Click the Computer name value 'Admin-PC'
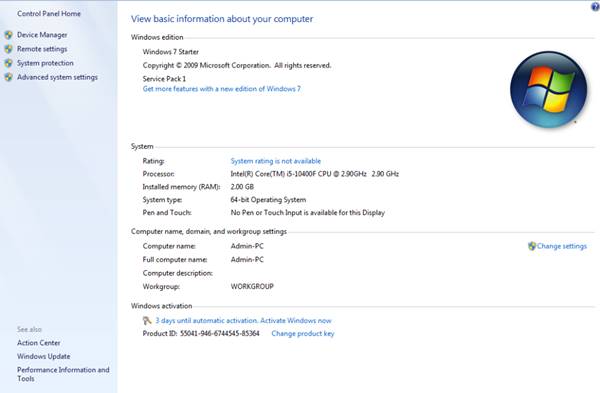The width and height of the screenshot is (600, 393). pyautogui.click(x=247, y=246)
